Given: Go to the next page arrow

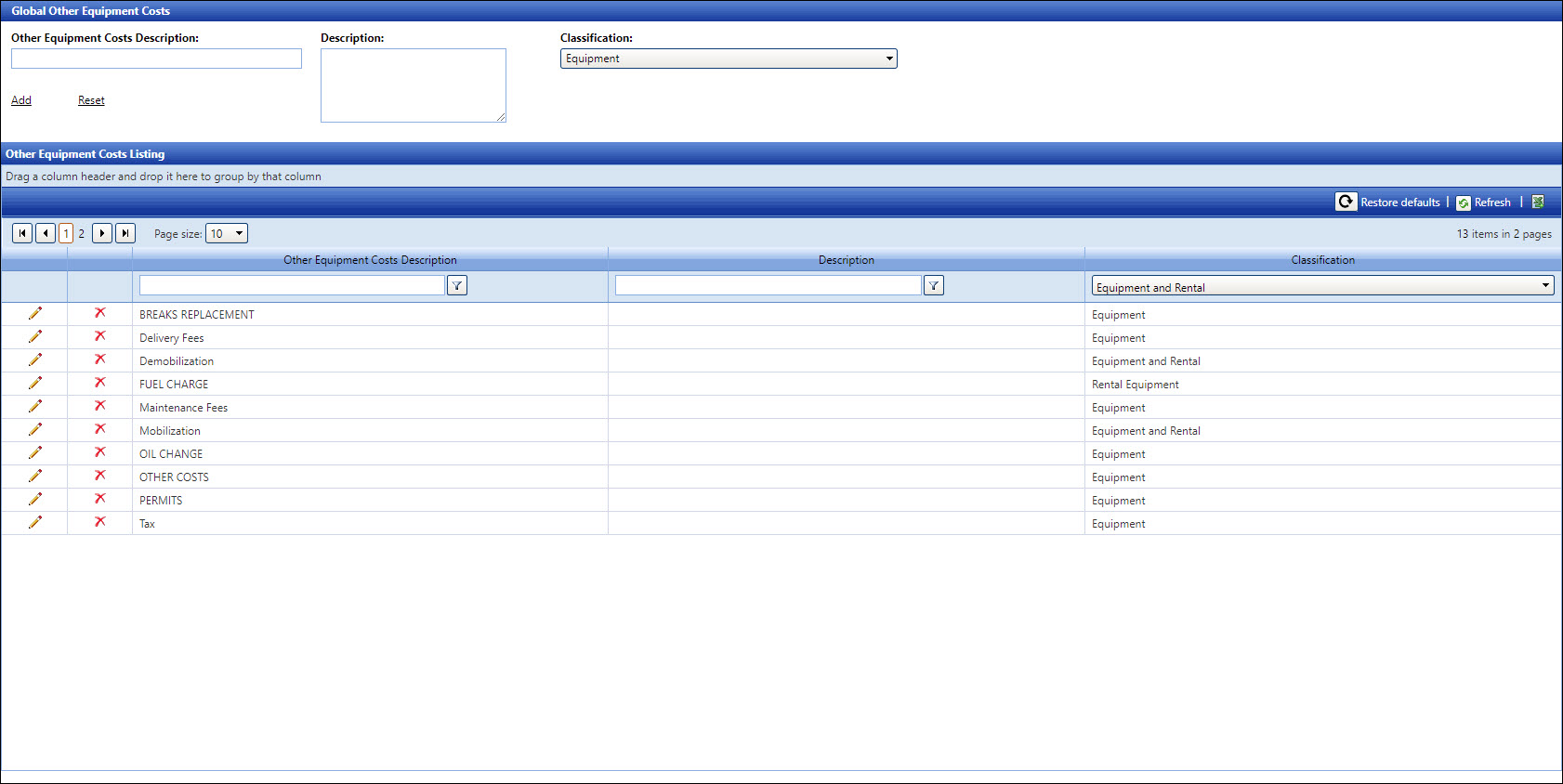Looking at the screenshot, I should click(x=102, y=233).
